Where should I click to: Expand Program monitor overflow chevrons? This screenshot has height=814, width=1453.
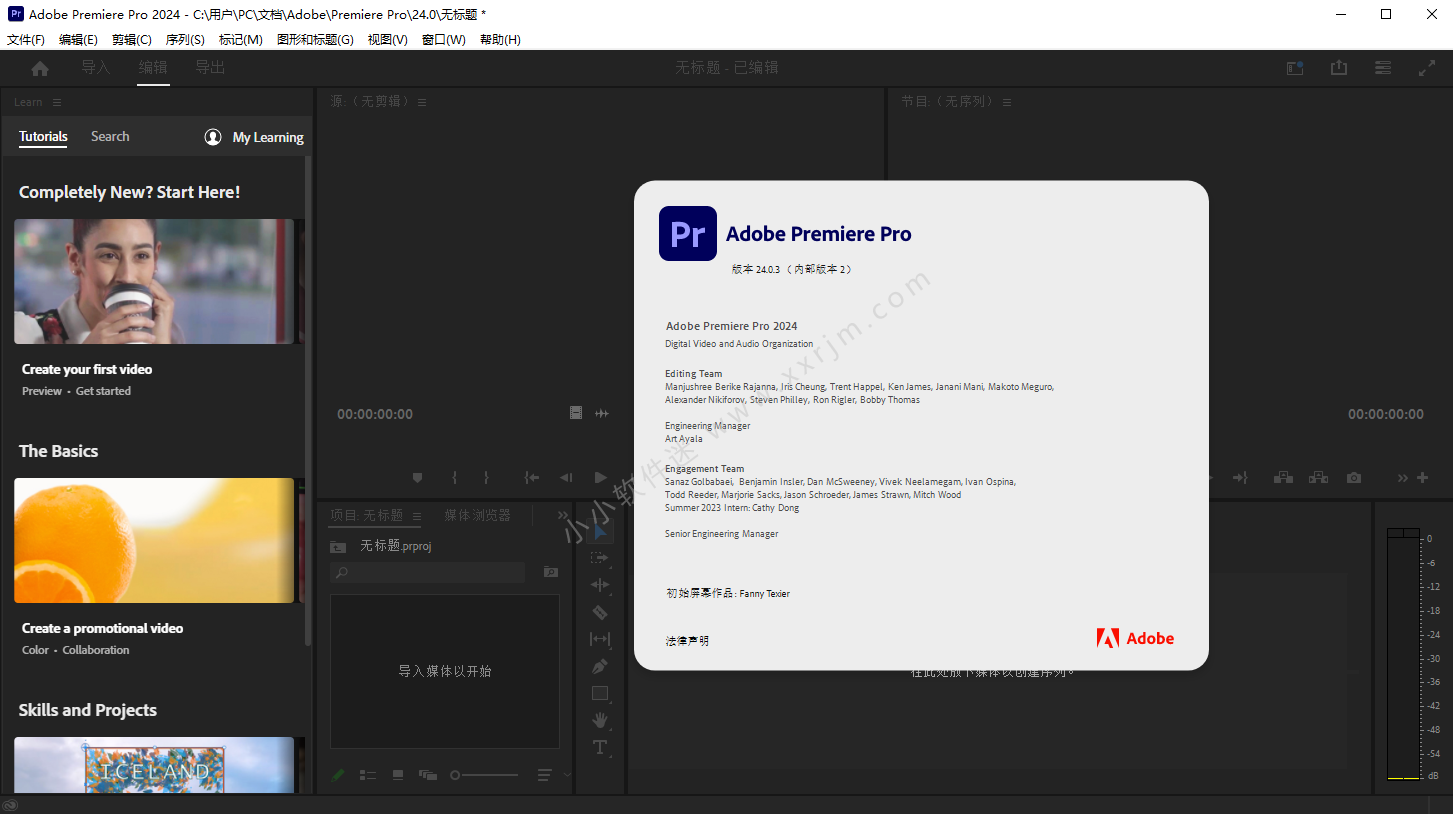click(1403, 478)
